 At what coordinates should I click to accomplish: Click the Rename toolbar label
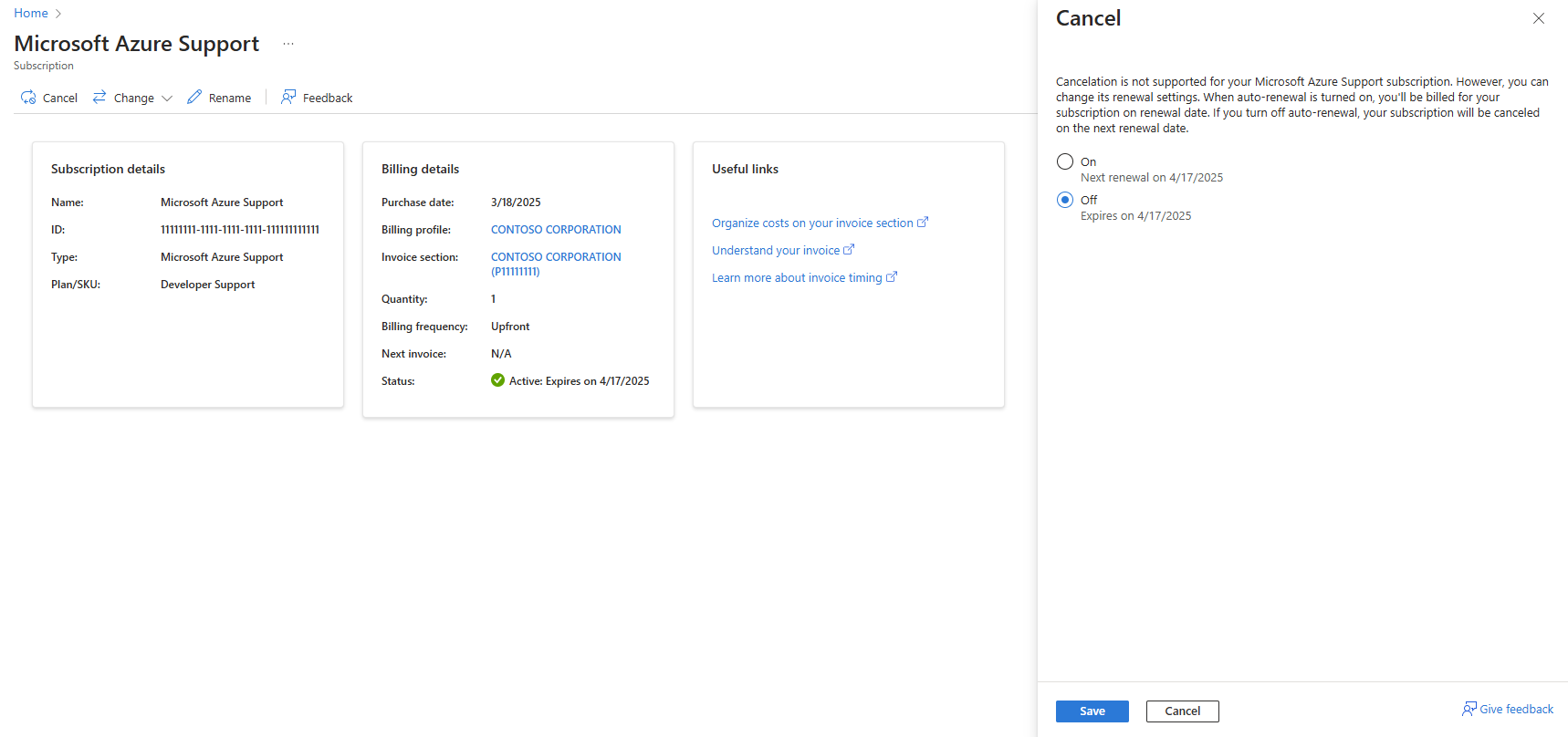(x=230, y=99)
